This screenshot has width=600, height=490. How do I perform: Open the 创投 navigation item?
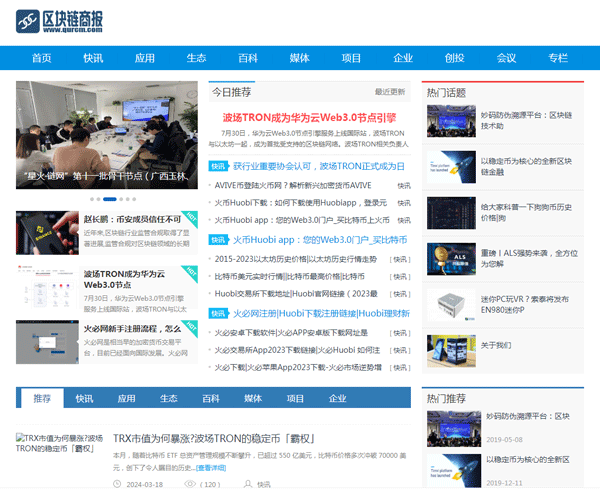pos(455,58)
